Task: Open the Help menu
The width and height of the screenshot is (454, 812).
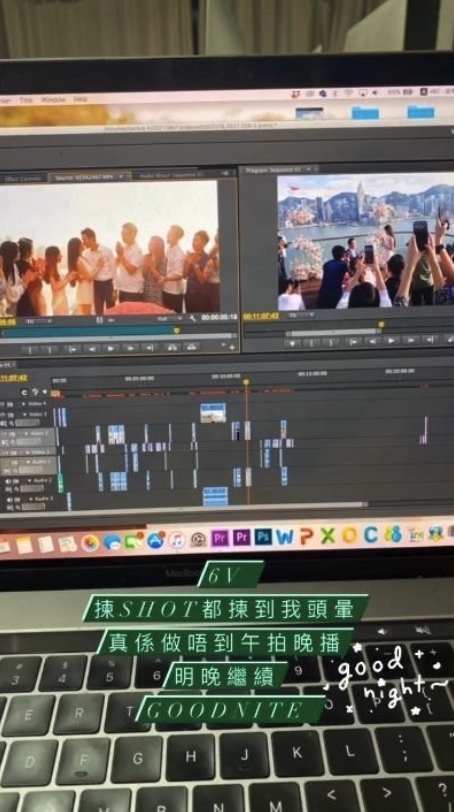Action: pos(80,99)
